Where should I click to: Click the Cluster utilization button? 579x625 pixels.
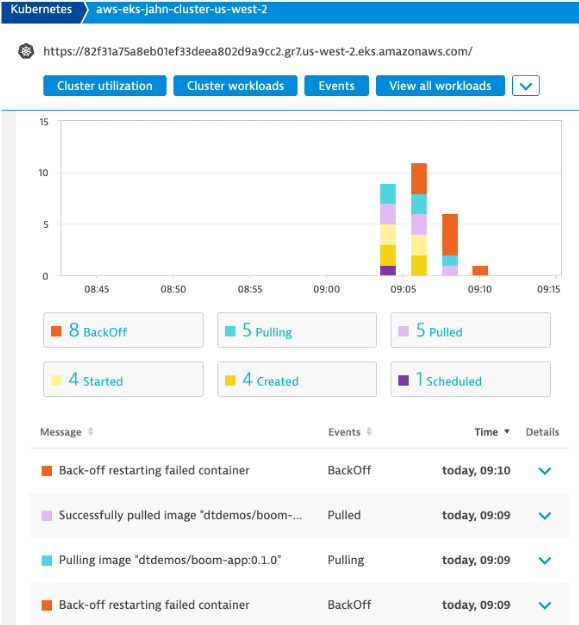105,86
